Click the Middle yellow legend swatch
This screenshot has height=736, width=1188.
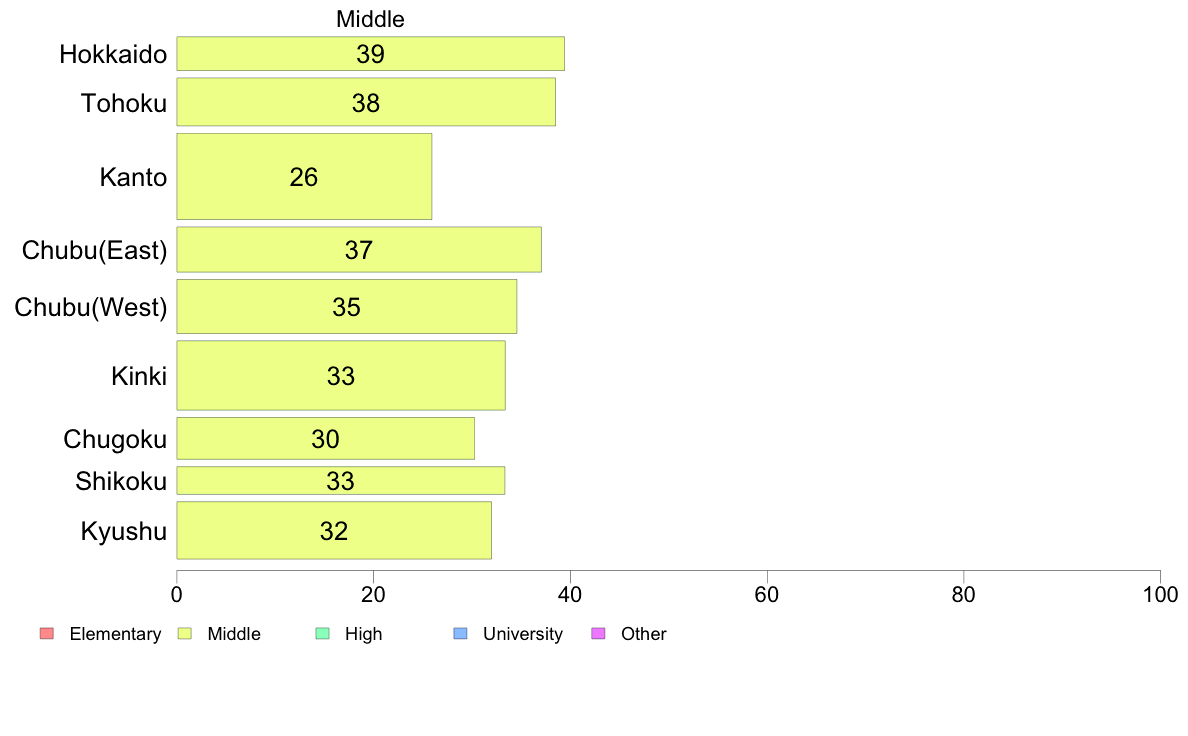point(185,634)
